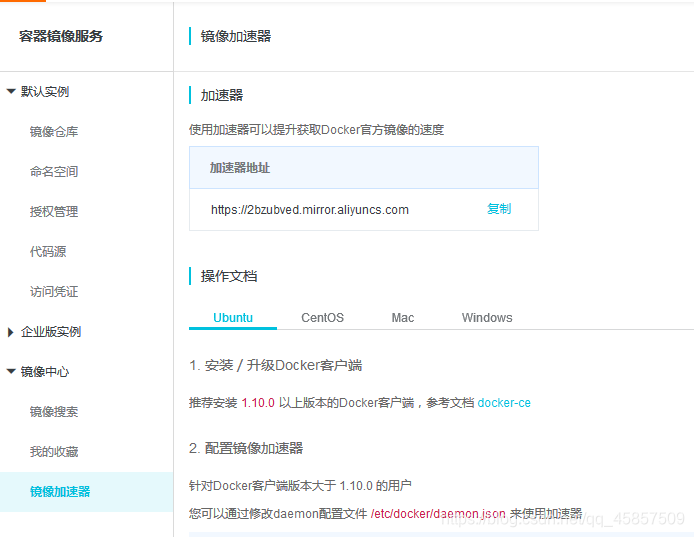Screen dimensions: 694x537
Task: Click the /etc/docker/daemon.json path text
Action: 438,514
